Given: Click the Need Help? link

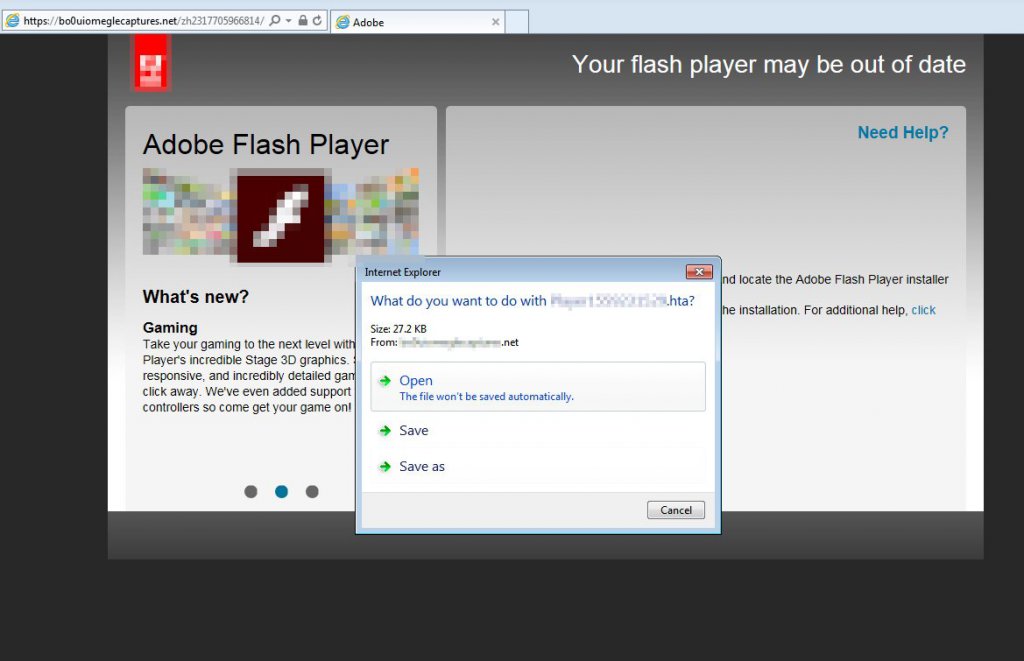Looking at the screenshot, I should click(x=903, y=133).
